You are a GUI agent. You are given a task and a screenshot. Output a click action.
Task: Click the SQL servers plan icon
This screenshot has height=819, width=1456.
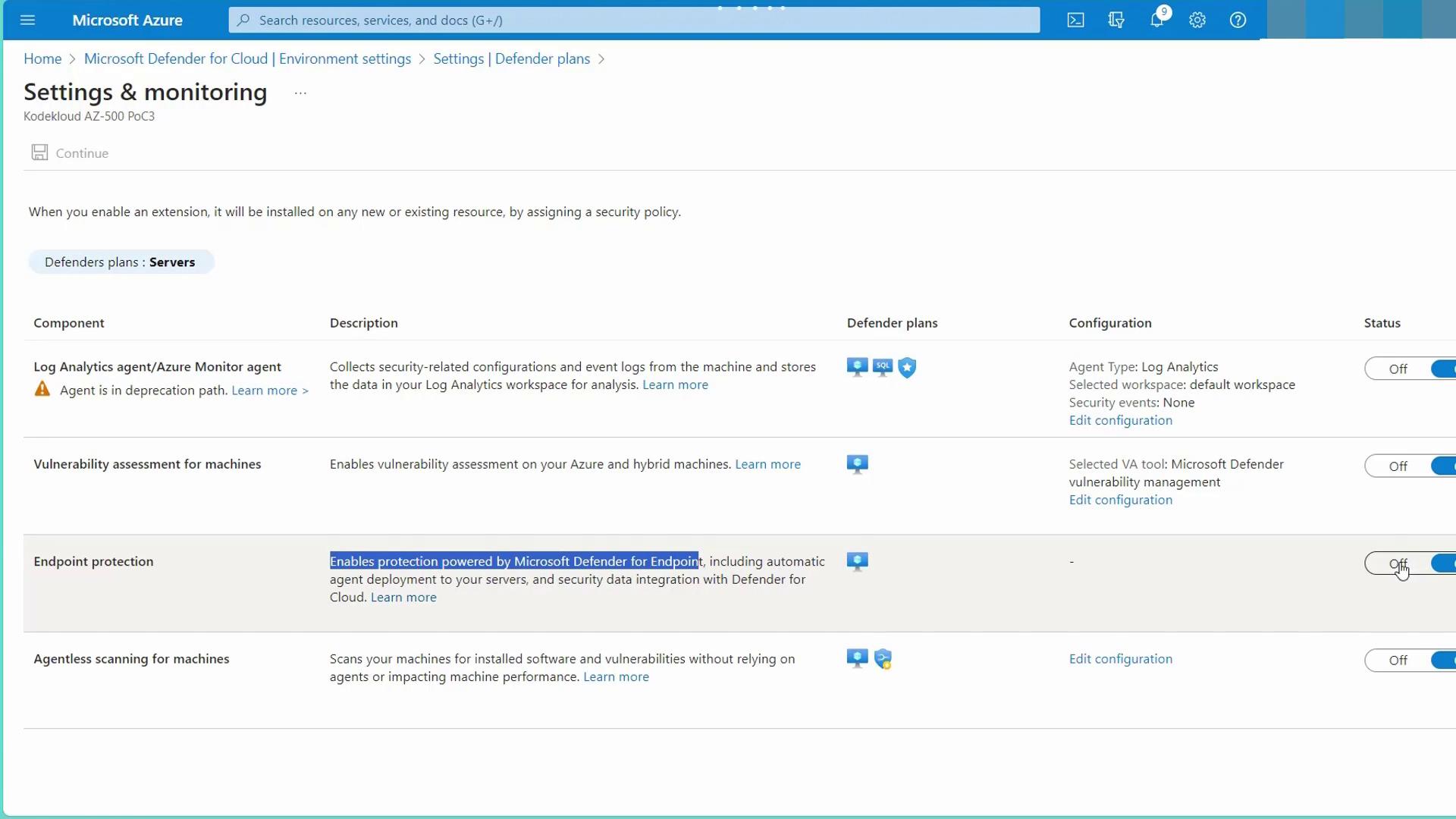pyautogui.click(x=883, y=368)
